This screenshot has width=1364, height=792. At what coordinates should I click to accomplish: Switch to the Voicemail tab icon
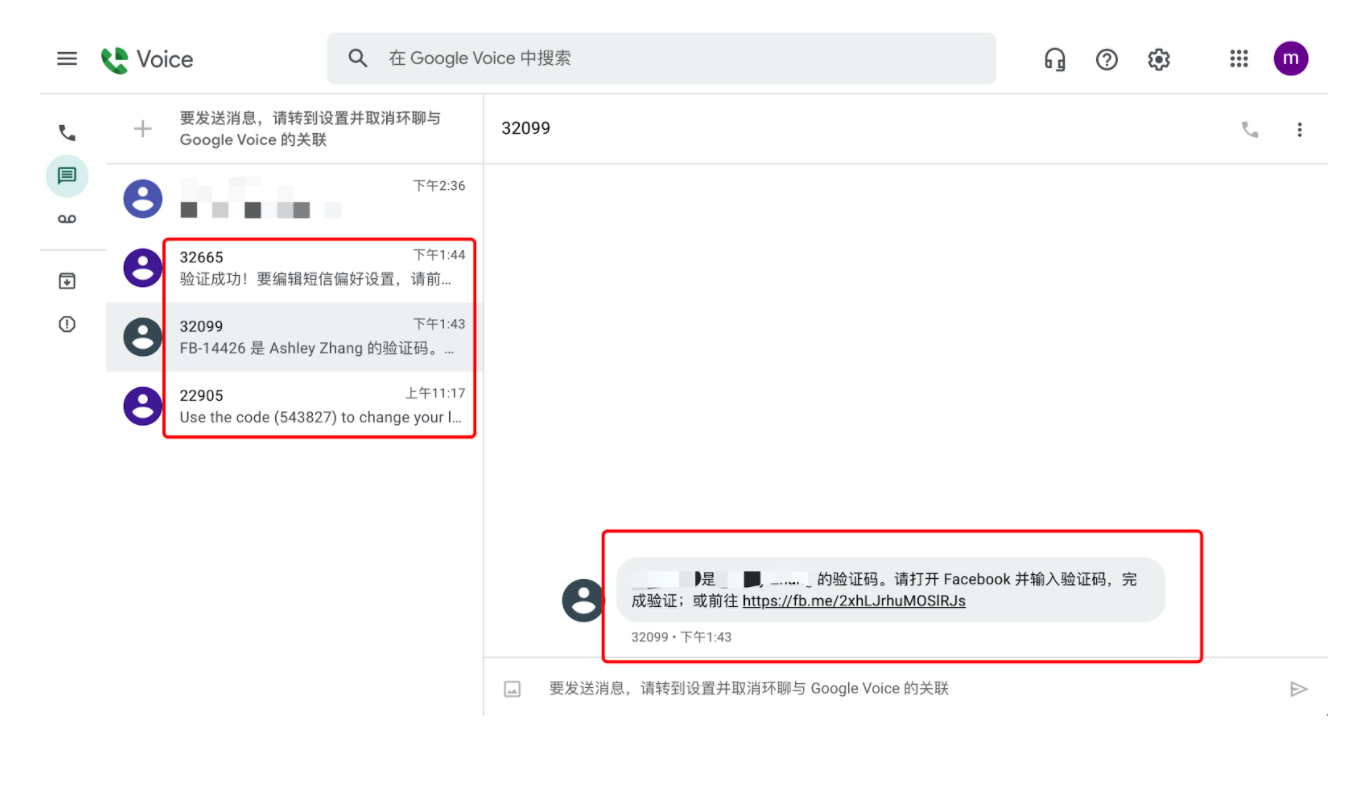click(67, 219)
